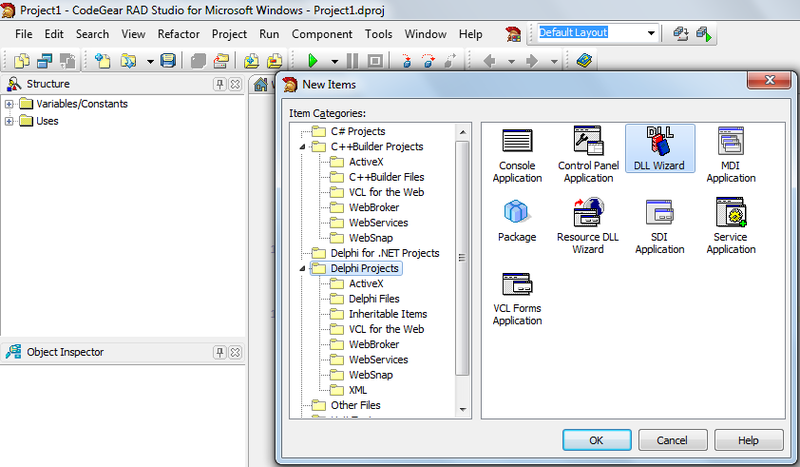Select C++Builder Files category

point(386,177)
